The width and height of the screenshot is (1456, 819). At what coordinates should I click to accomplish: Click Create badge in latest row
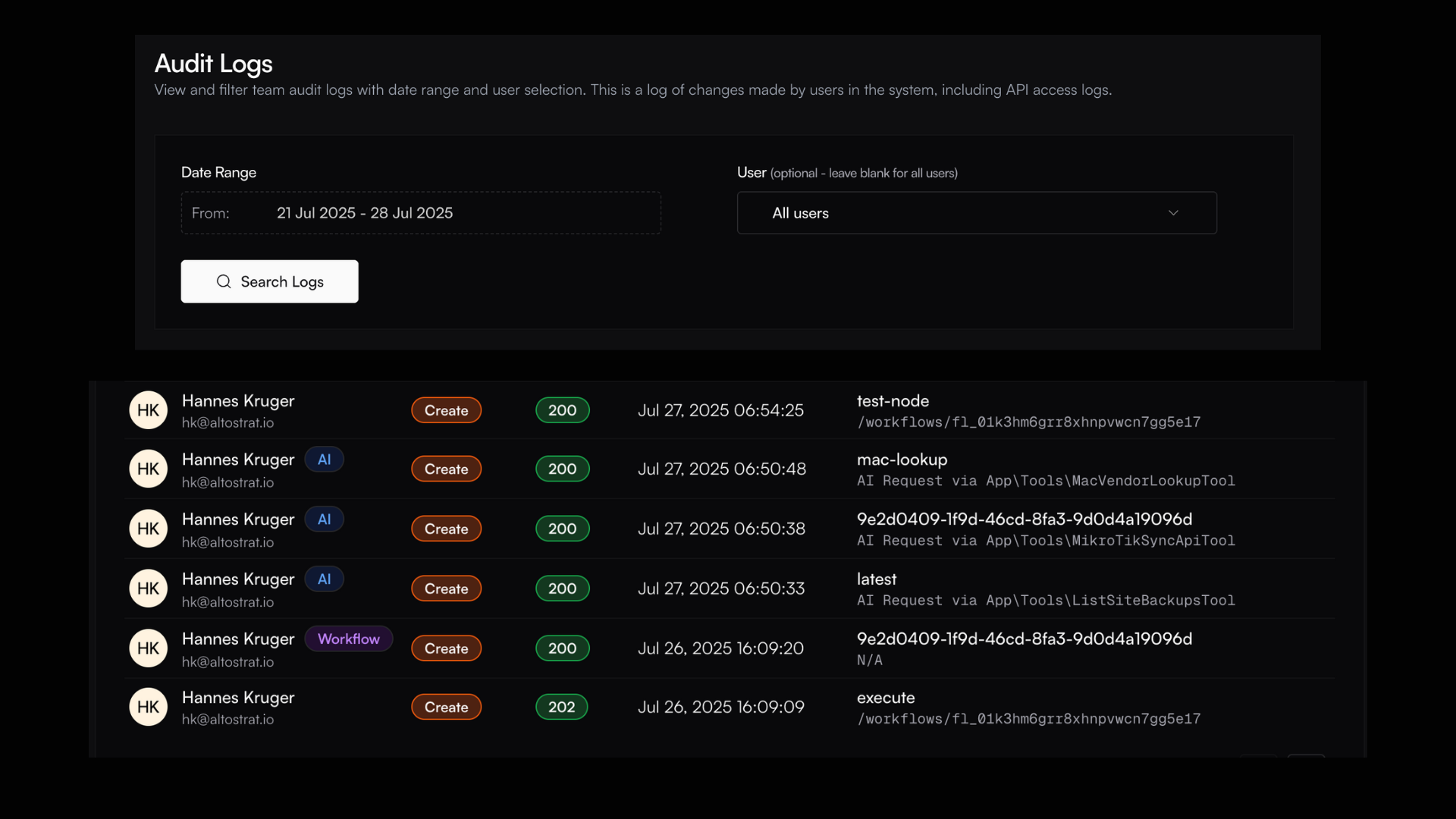click(x=447, y=588)
